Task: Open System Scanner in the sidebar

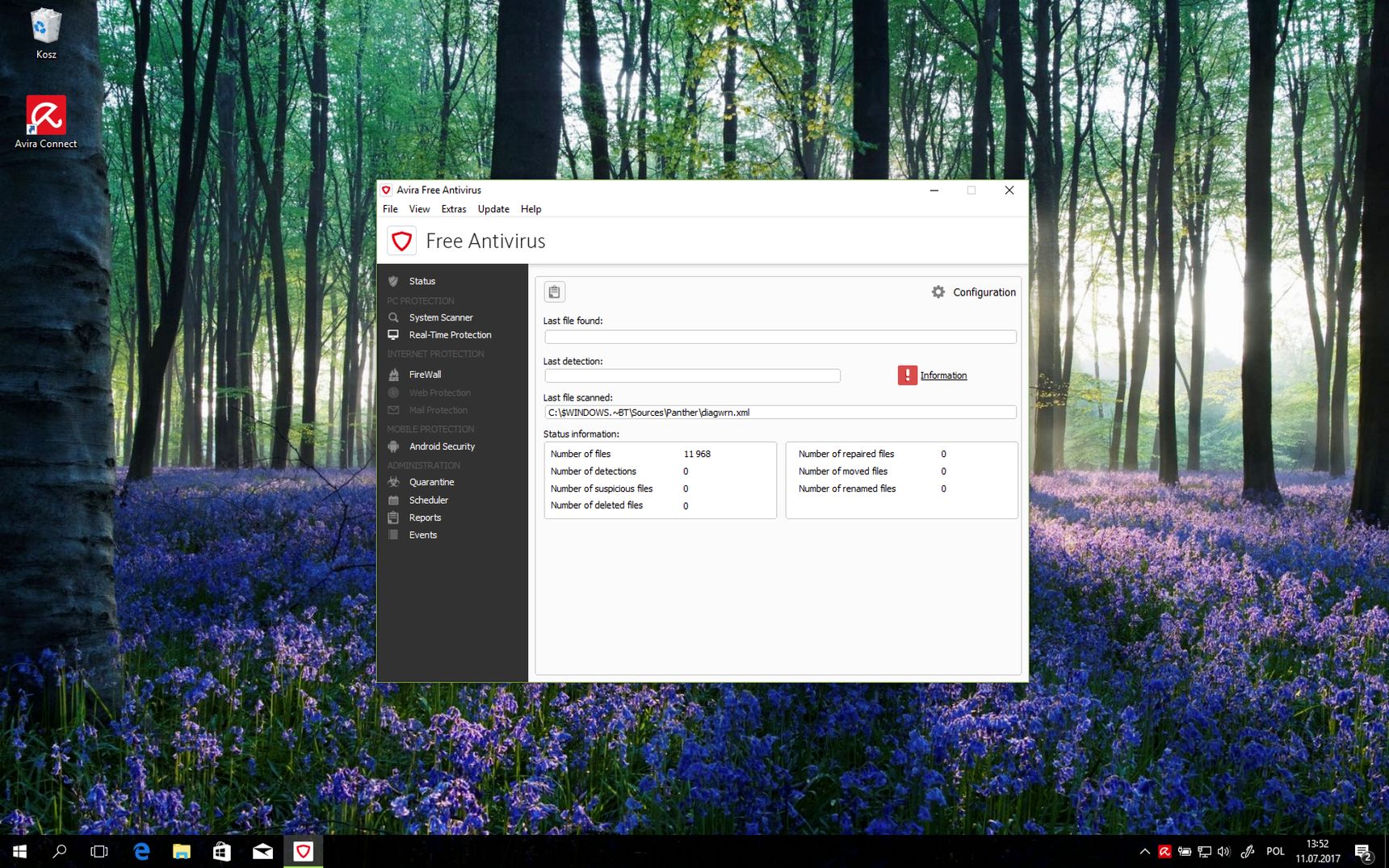Action: 441,317
